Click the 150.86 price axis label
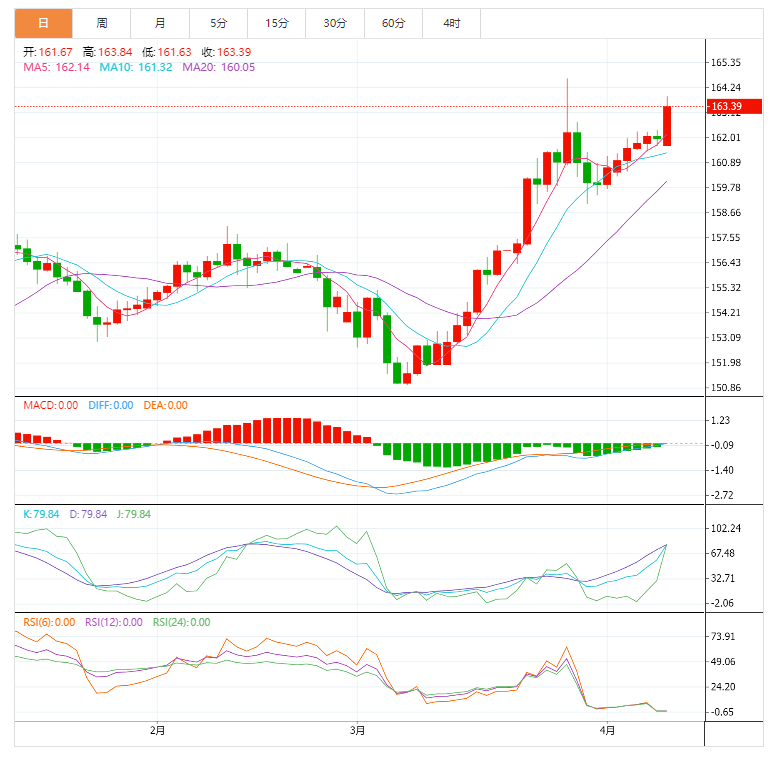The width and height of the screenshot is (774, 759). [x=726, y=387]
